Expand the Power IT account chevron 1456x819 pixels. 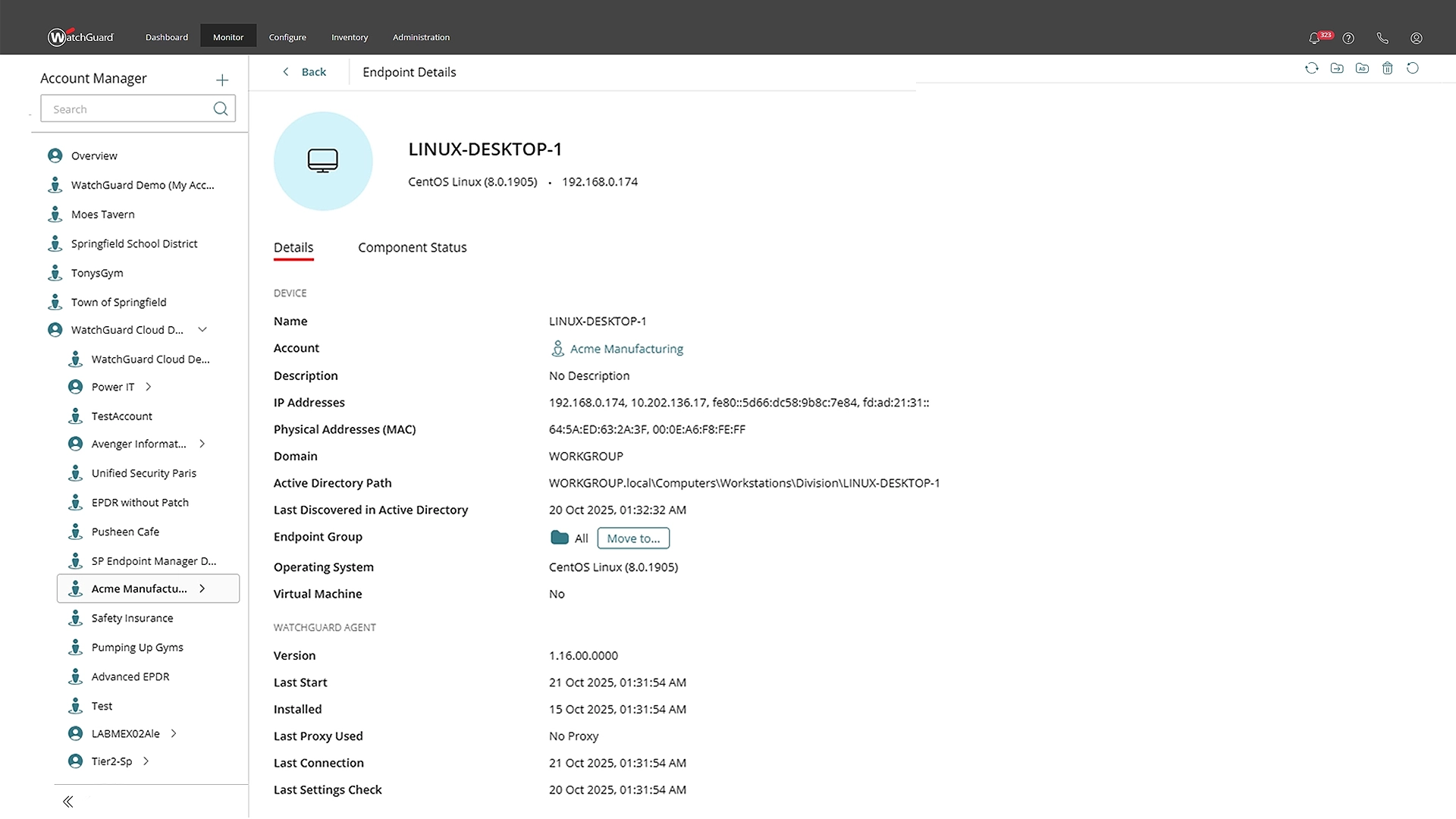coord(149,387)
